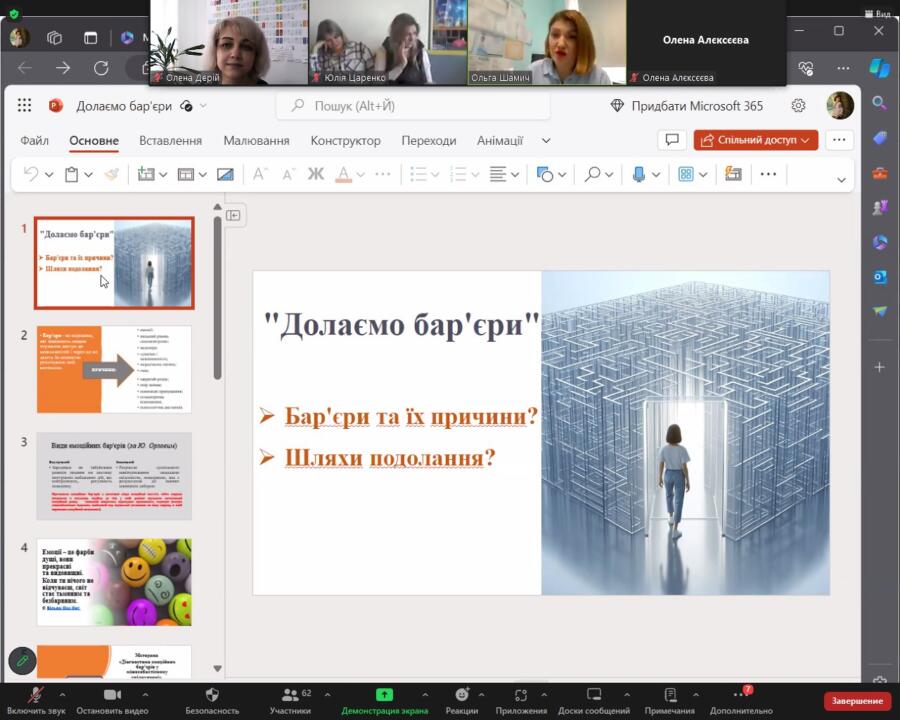This screenshot has width=900, height=720.
Task: Apply font color with underlined A icon
Action: click(343, 174)
